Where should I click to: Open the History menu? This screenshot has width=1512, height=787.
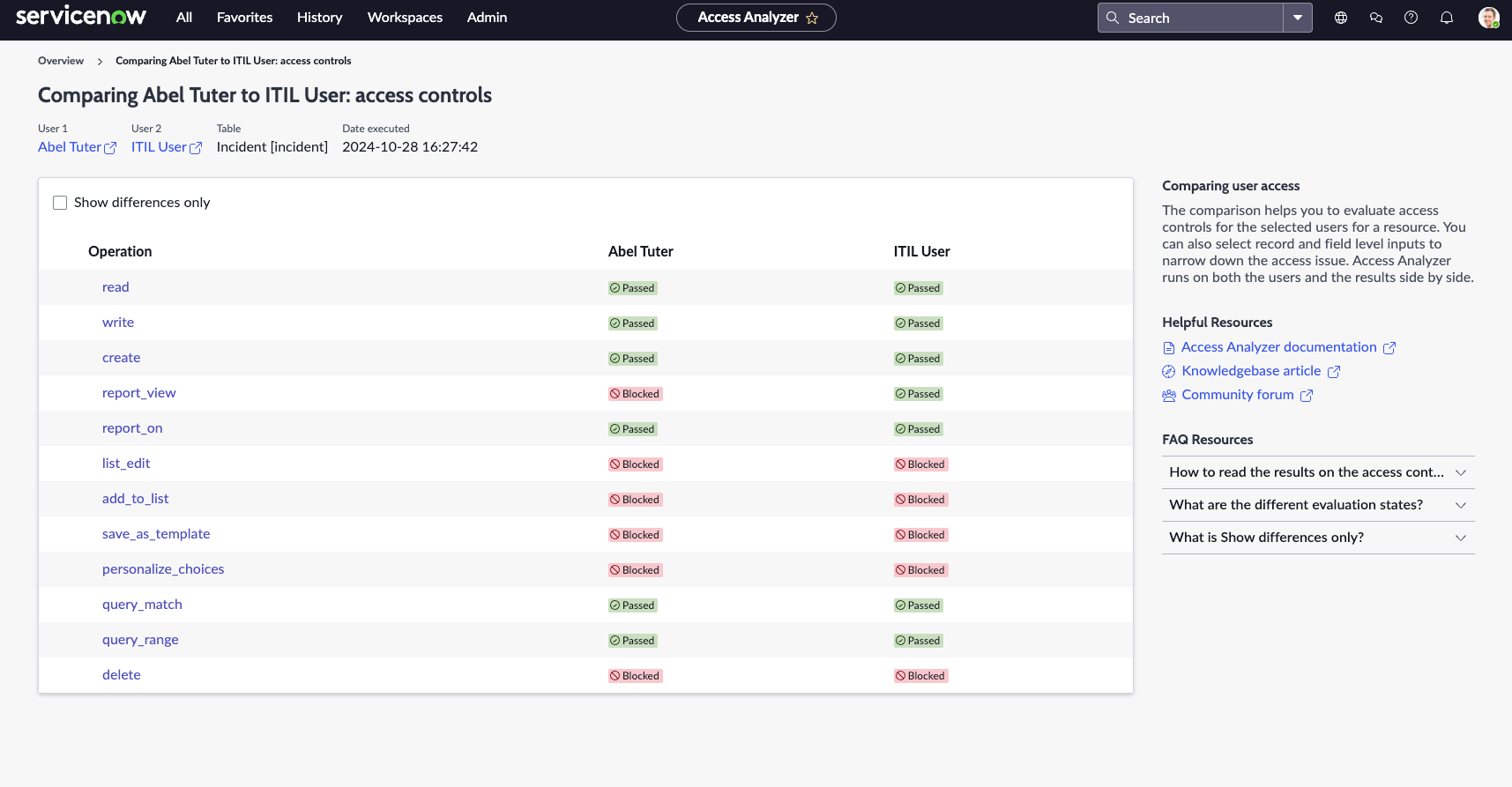click(x=319, y=18)
